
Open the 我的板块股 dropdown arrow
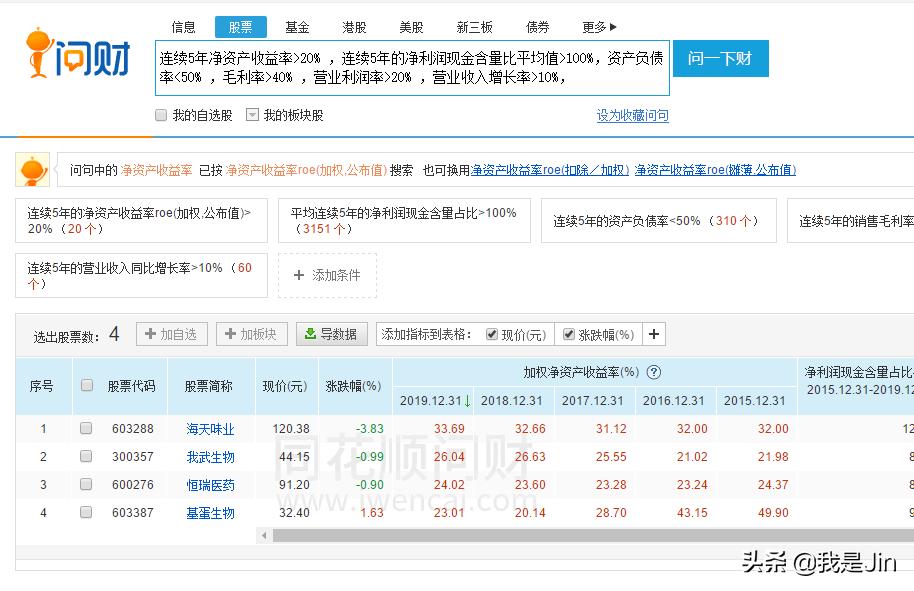tap(253, 115)
